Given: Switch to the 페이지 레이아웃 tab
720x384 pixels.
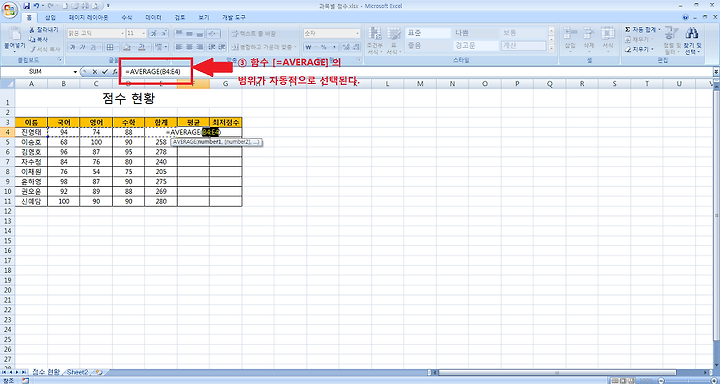Looking at the screenshot, I should point(89,17).
